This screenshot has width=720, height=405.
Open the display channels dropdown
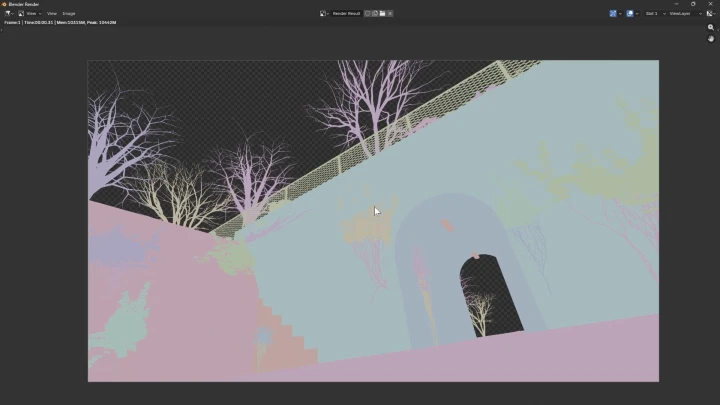click(711, 14)
